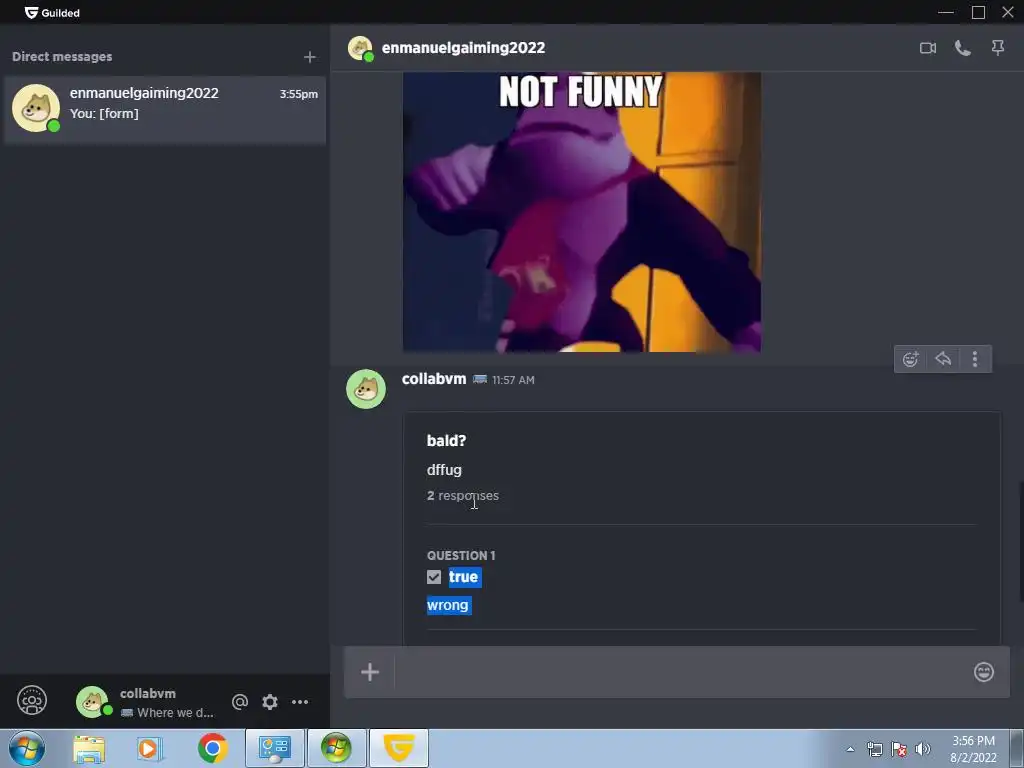Create new direct message with plus icon
Image resolution: width=1024 pixels, height=768 pixels.
pos(310,57)
